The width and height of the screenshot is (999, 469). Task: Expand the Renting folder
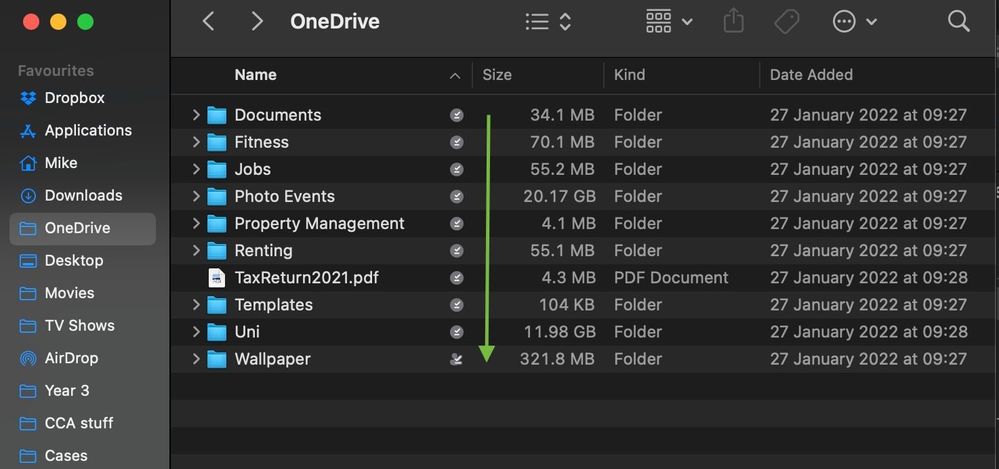tap(196, 250)
